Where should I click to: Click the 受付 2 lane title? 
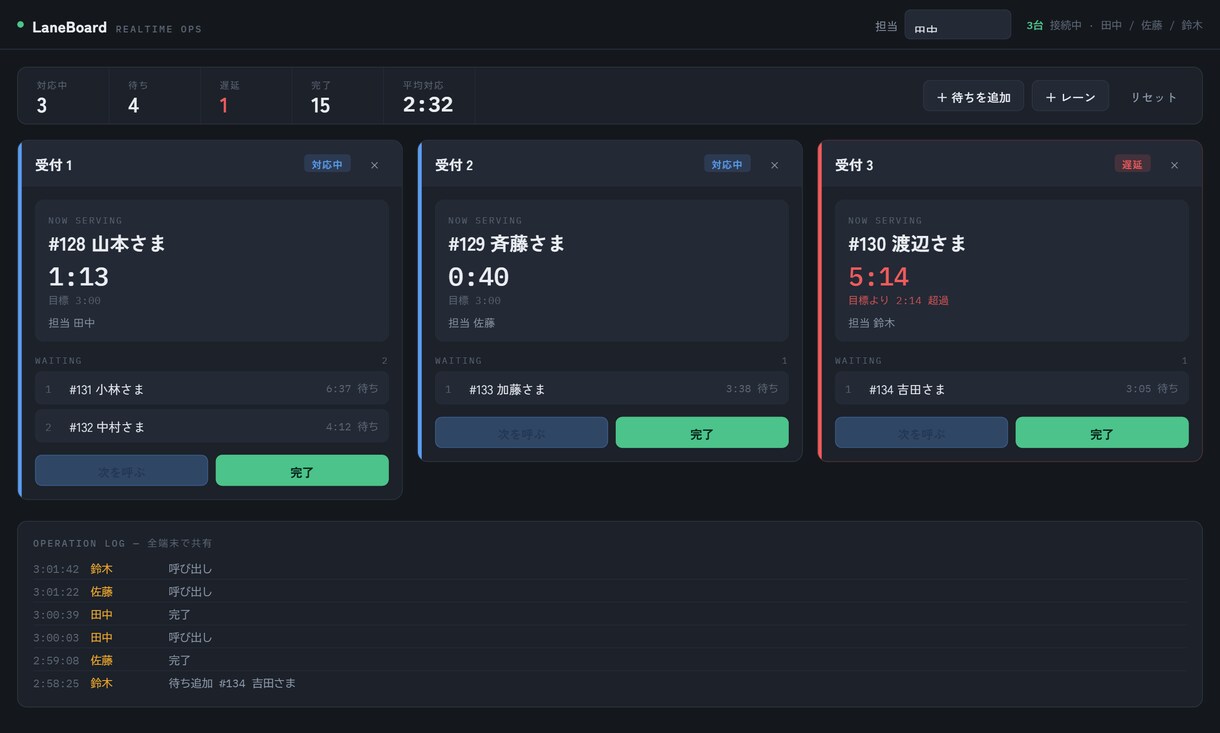pyautogui.click(x=454, y=165)
